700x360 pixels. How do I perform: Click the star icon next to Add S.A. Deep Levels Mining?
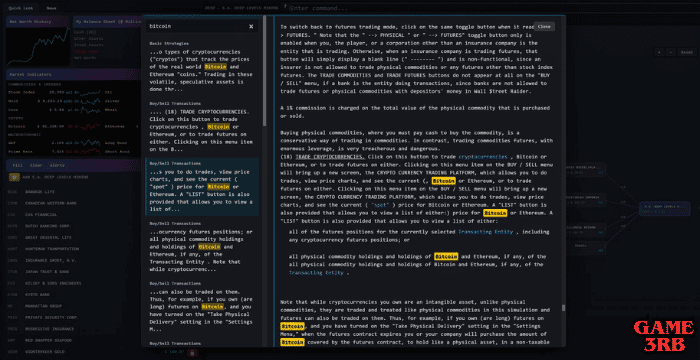click(14, 177)
